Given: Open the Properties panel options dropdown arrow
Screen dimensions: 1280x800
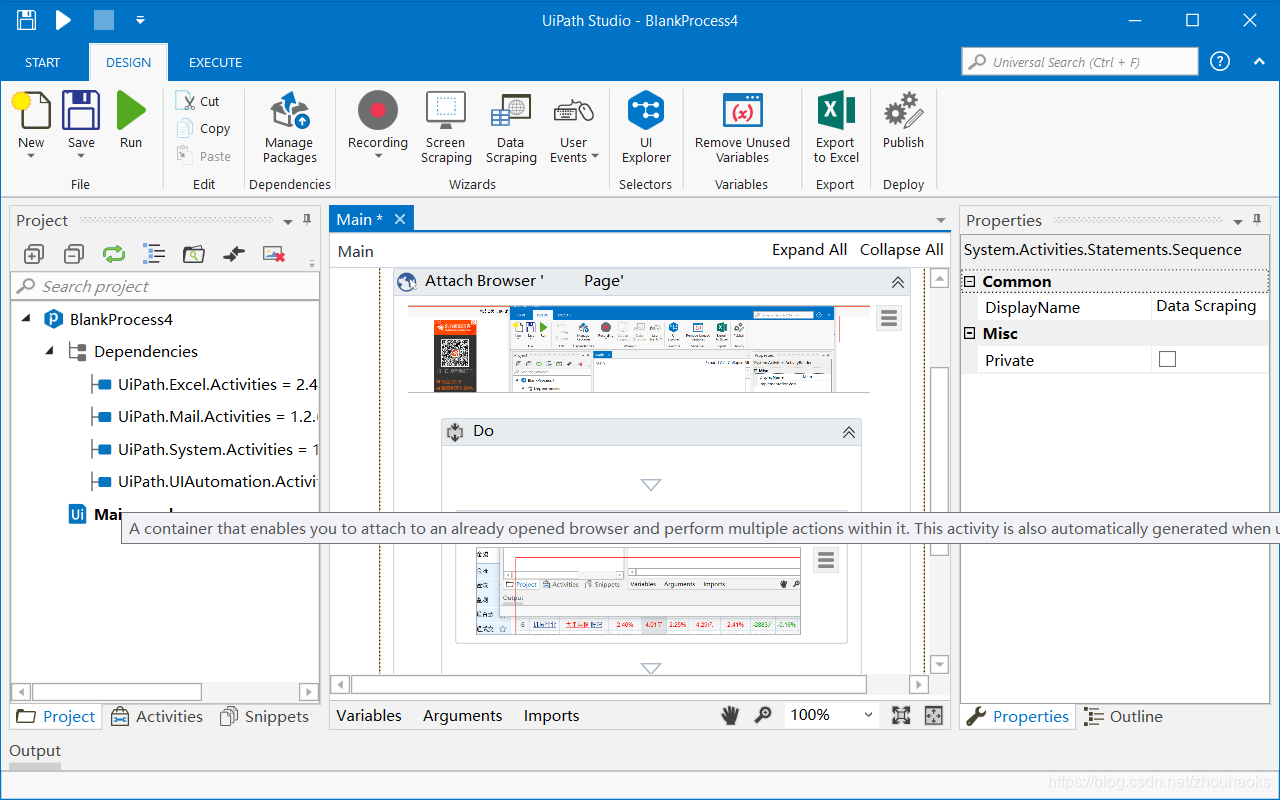Looking at the screenshot, I should [1238, 222].
